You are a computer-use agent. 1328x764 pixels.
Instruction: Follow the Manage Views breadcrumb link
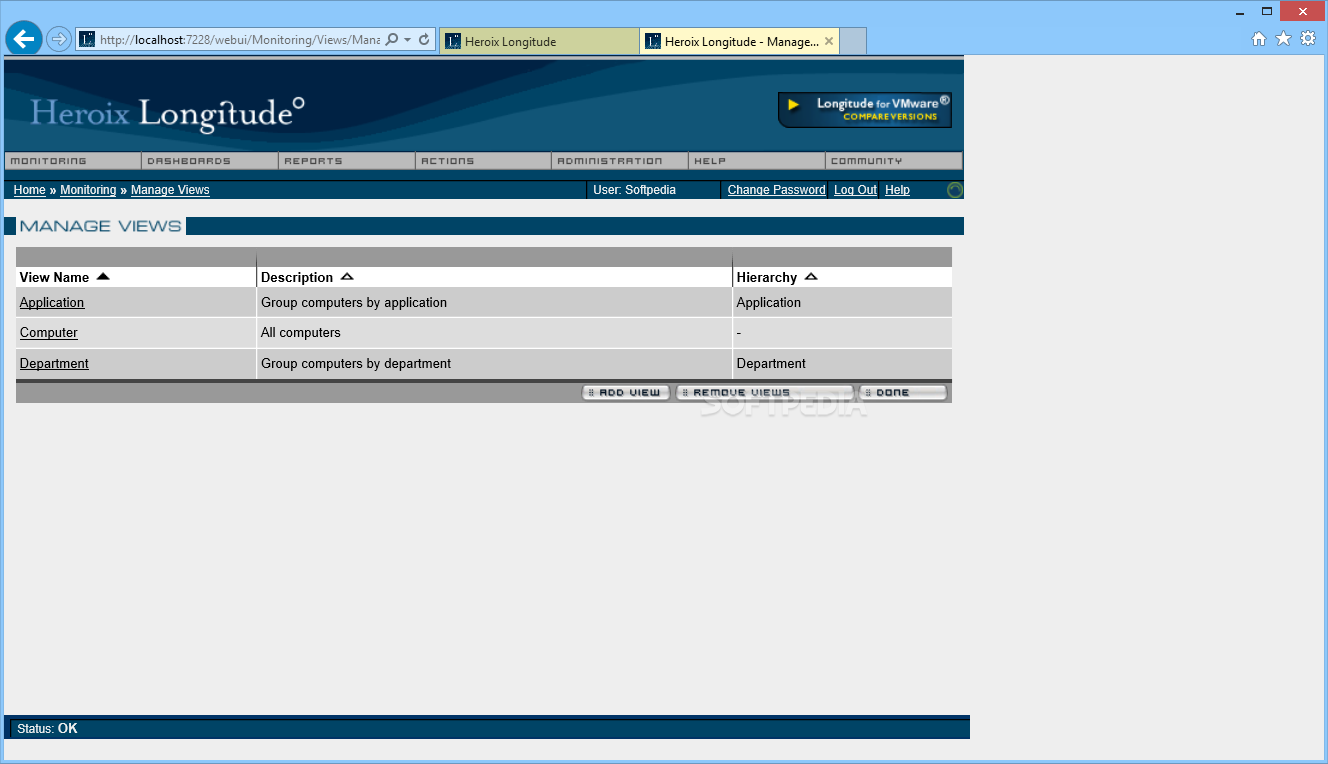click(170, 190)
